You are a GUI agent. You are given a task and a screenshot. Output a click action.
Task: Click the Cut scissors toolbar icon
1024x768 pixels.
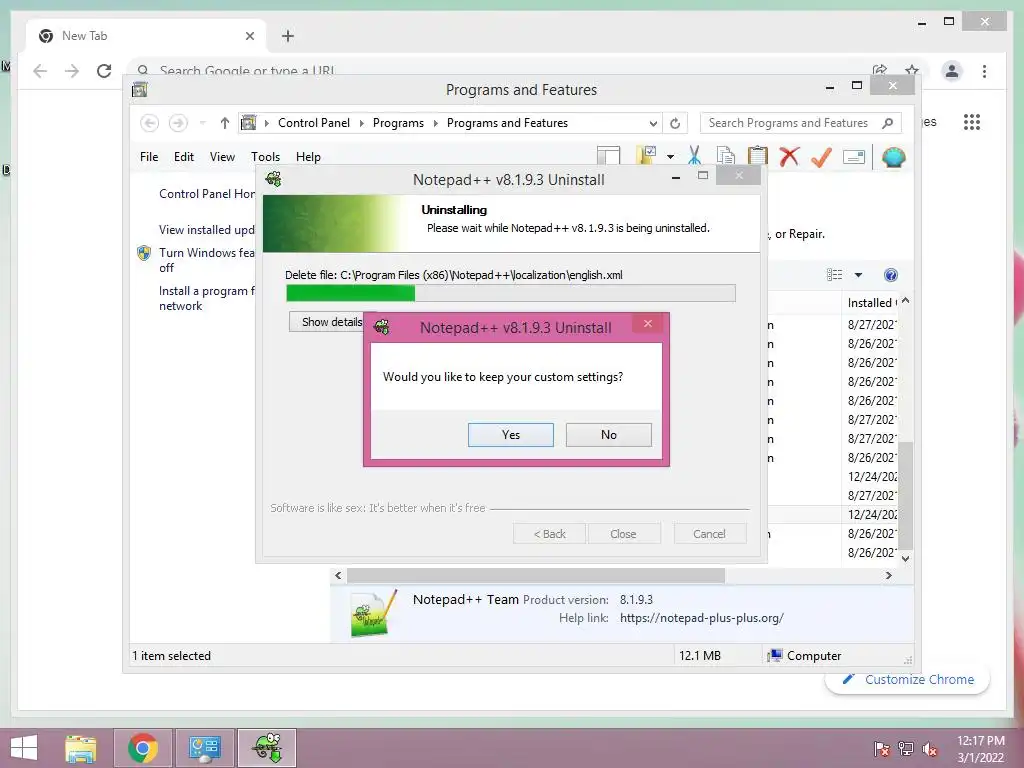click(694, 156)
